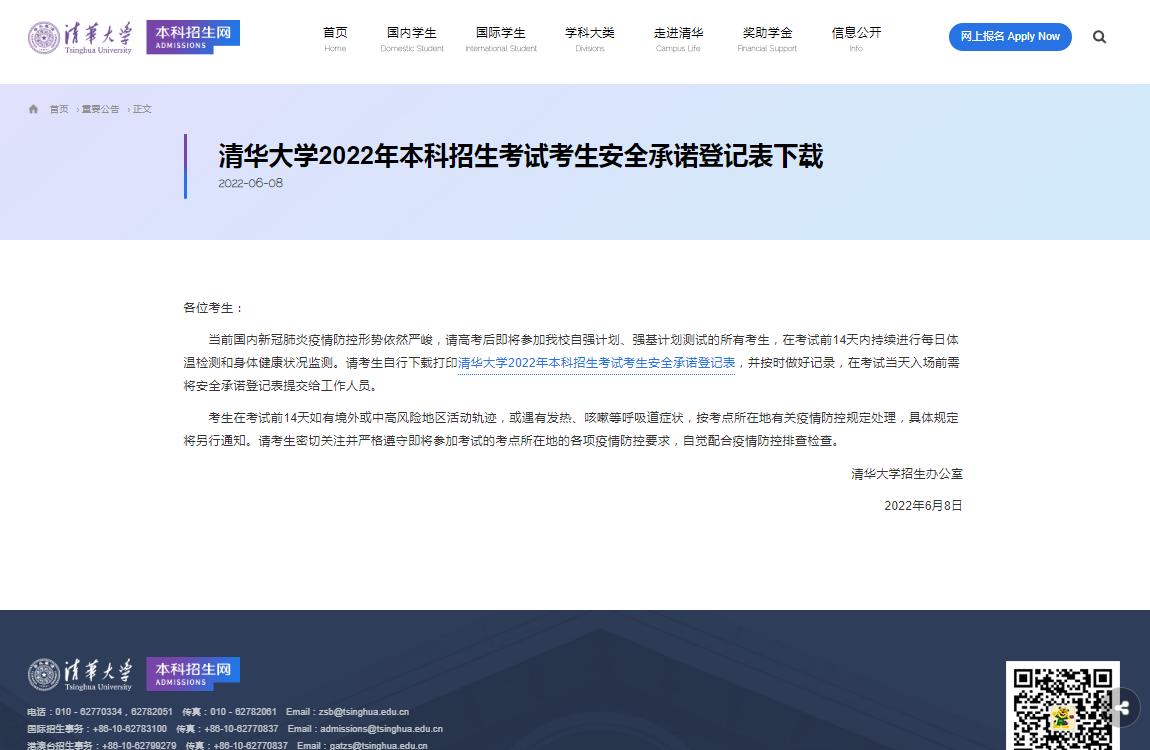
Task: Open the 奖助学金 Financial Support menu
Action: pyautogui.click(x=767, y=39)
